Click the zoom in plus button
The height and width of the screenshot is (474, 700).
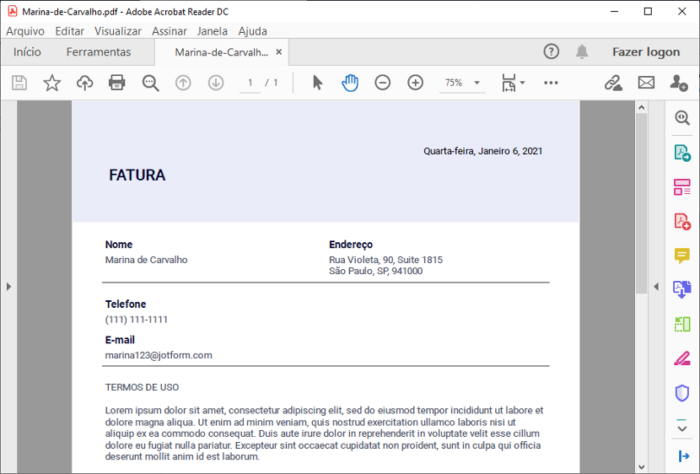(415, 83)
